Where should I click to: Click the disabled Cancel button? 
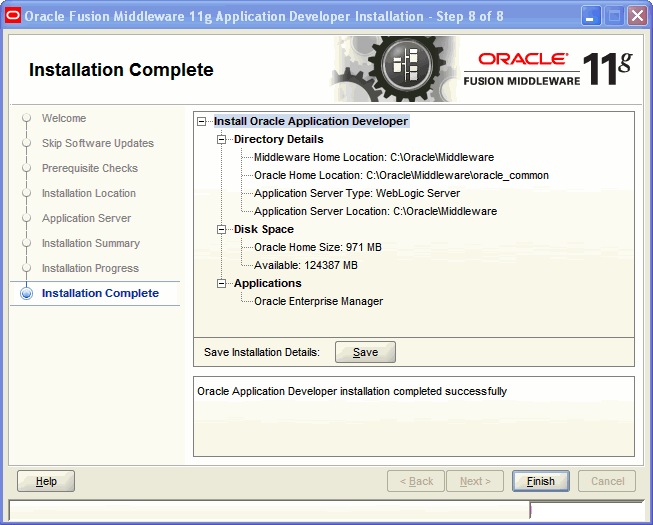coord(607,481)
